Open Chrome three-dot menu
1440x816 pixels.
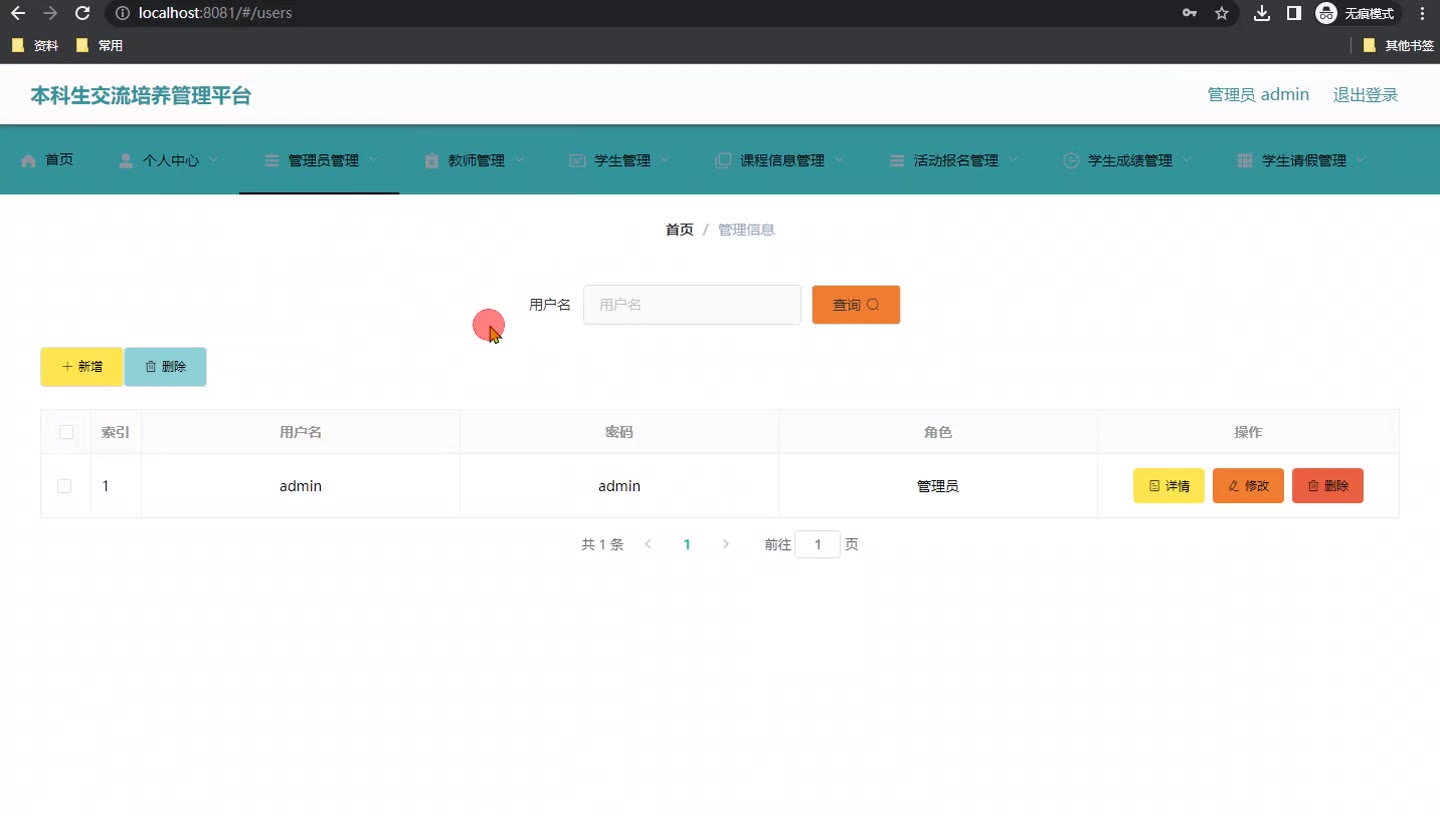[1422, 13]
